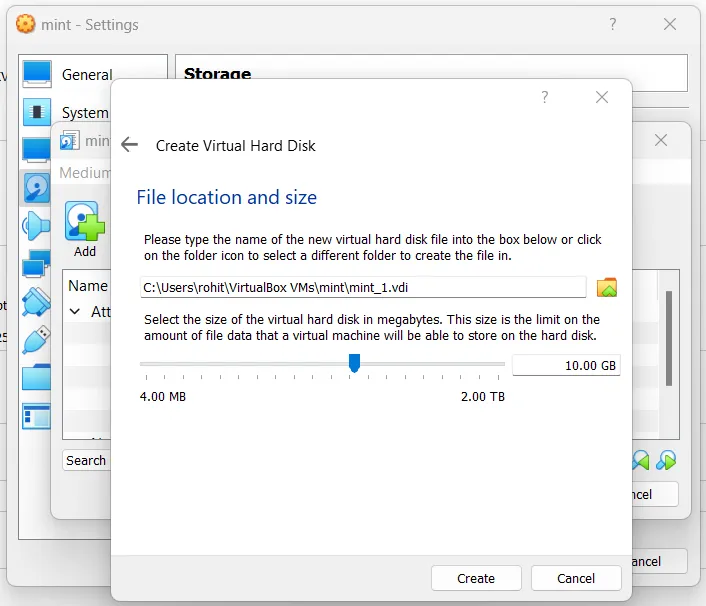
Task: Click the Search field in medium selector
Action: tap(86, 460)
